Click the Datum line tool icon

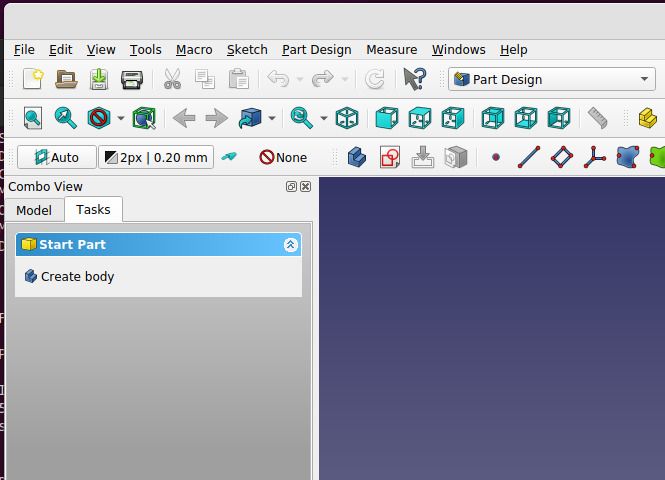point(529,157)
